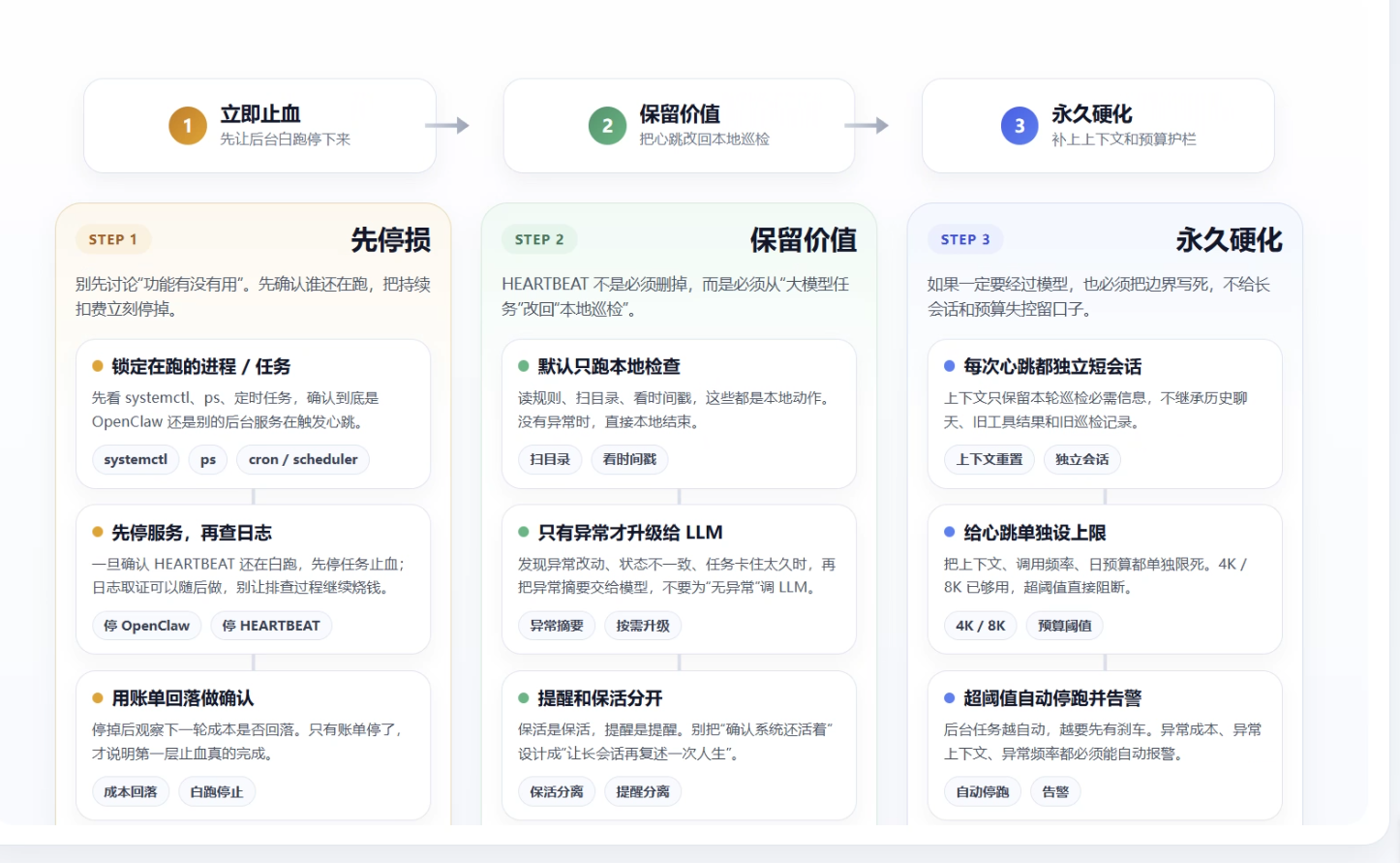Click the 用账单回落做确认 title
The width and height of the screenshot is (1400, 863).
click(183, 698)
